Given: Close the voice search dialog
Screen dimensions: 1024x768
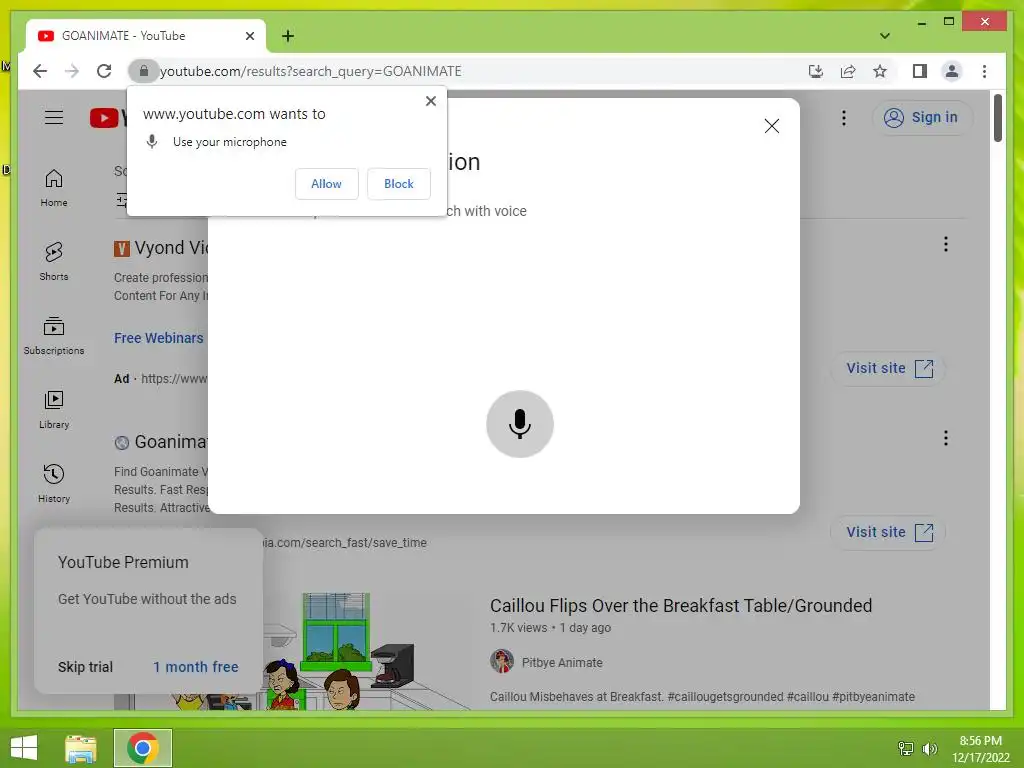Looking at the screenshot, I should 772,126.
